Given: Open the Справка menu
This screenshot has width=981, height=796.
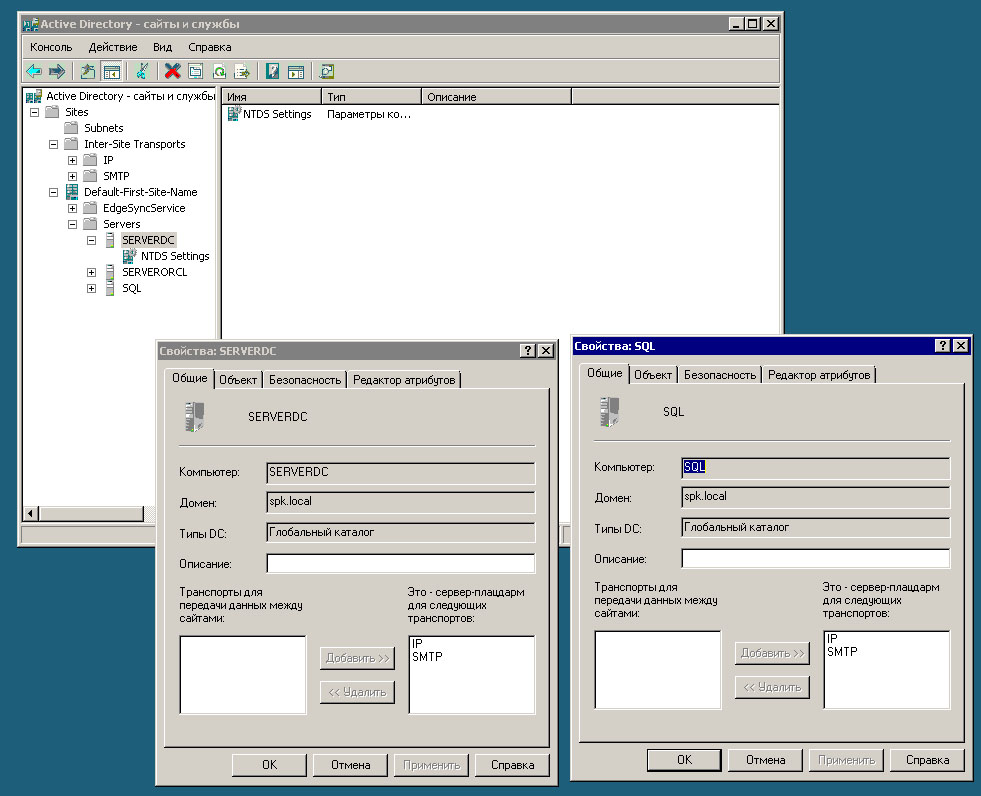Looking at the screenshot, I should point(210,47).
